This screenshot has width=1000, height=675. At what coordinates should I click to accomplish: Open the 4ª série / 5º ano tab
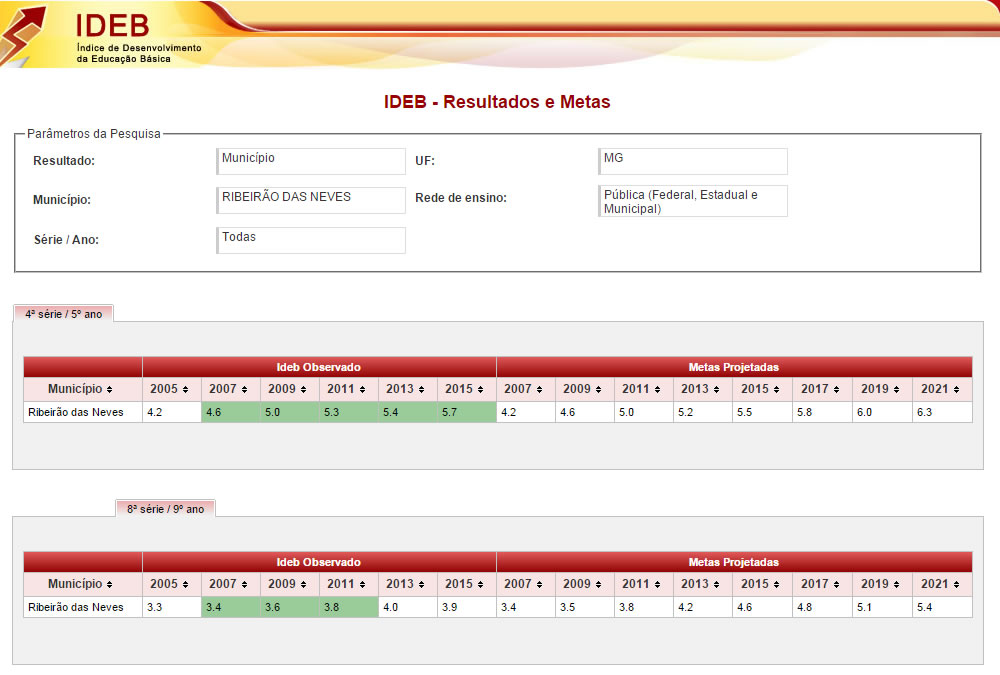coord(64,313)
